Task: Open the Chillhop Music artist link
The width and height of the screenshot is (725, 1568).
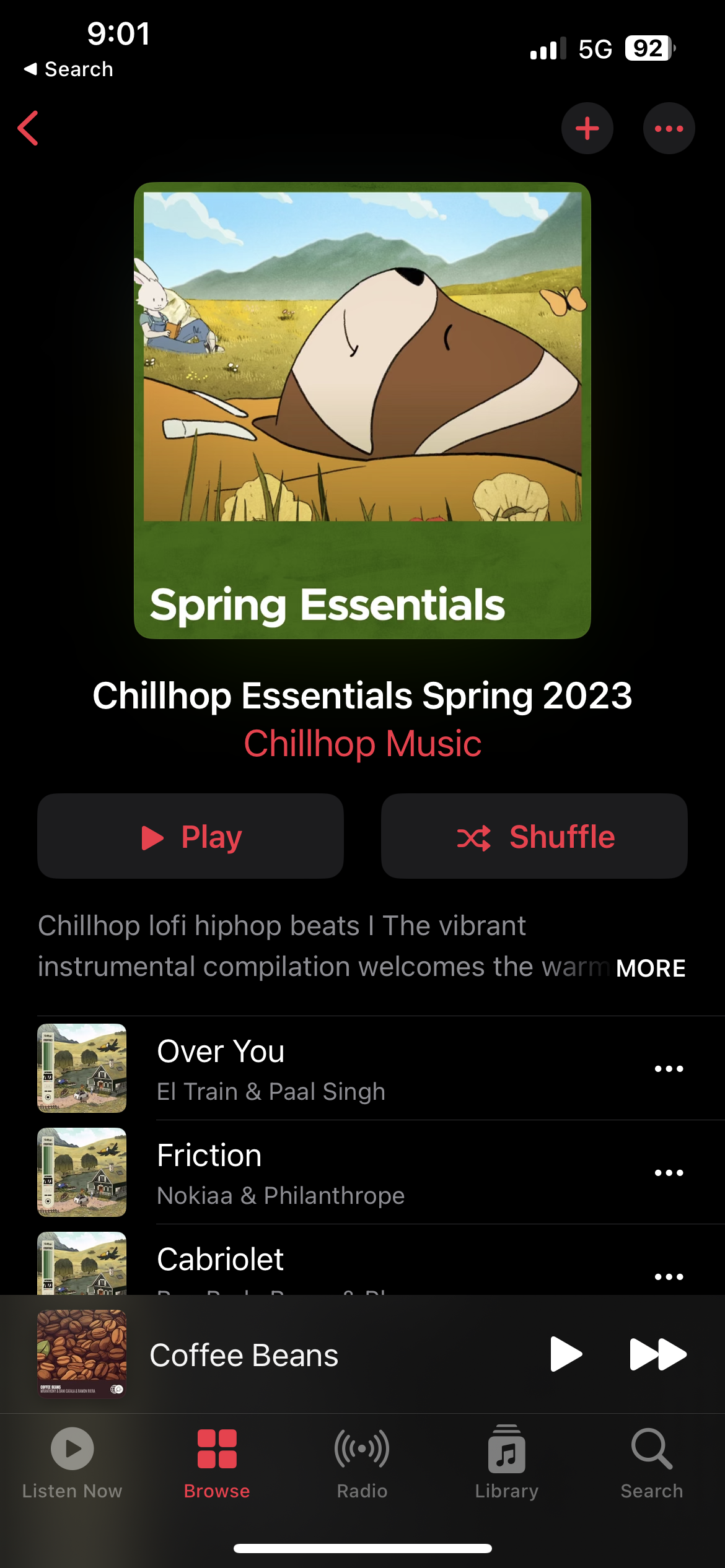Action: pyautogui.click(x=362, y=743)
